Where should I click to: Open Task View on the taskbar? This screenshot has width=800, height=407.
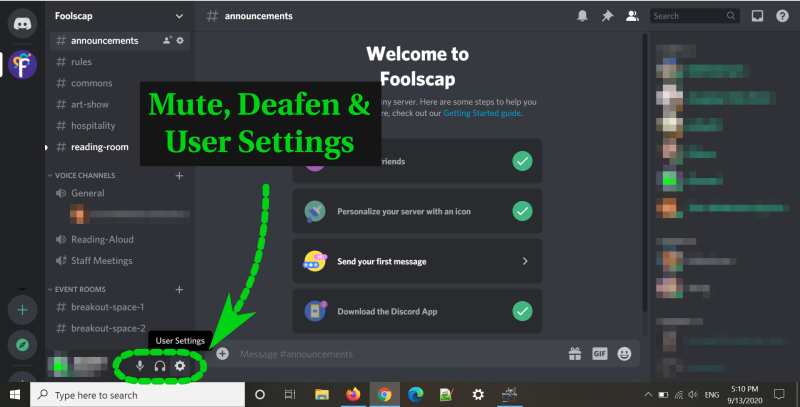290,394
